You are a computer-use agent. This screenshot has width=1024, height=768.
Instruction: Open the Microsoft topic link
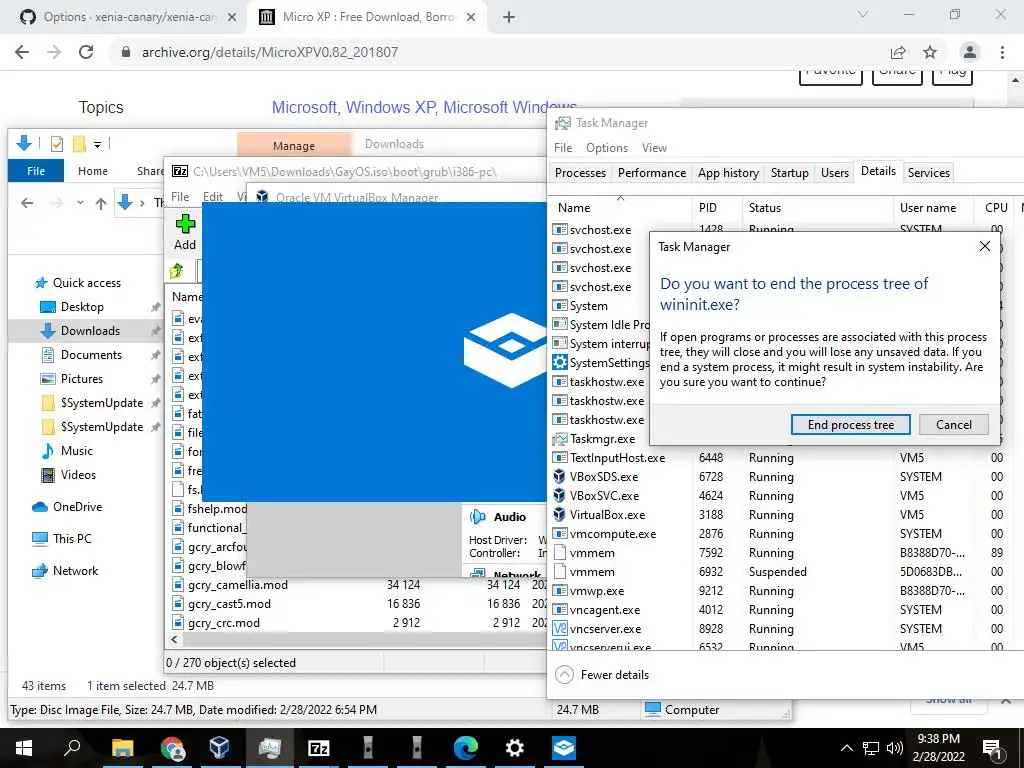point(304,107)
